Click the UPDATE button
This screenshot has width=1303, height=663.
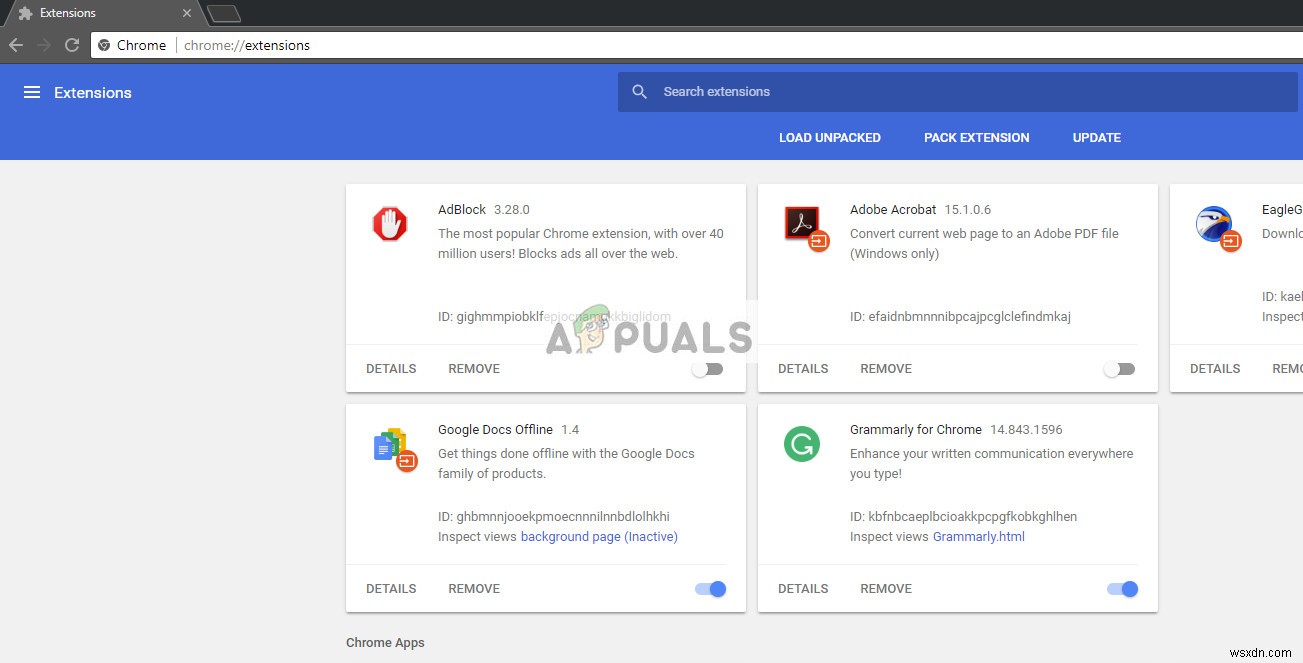(1097, 138)
